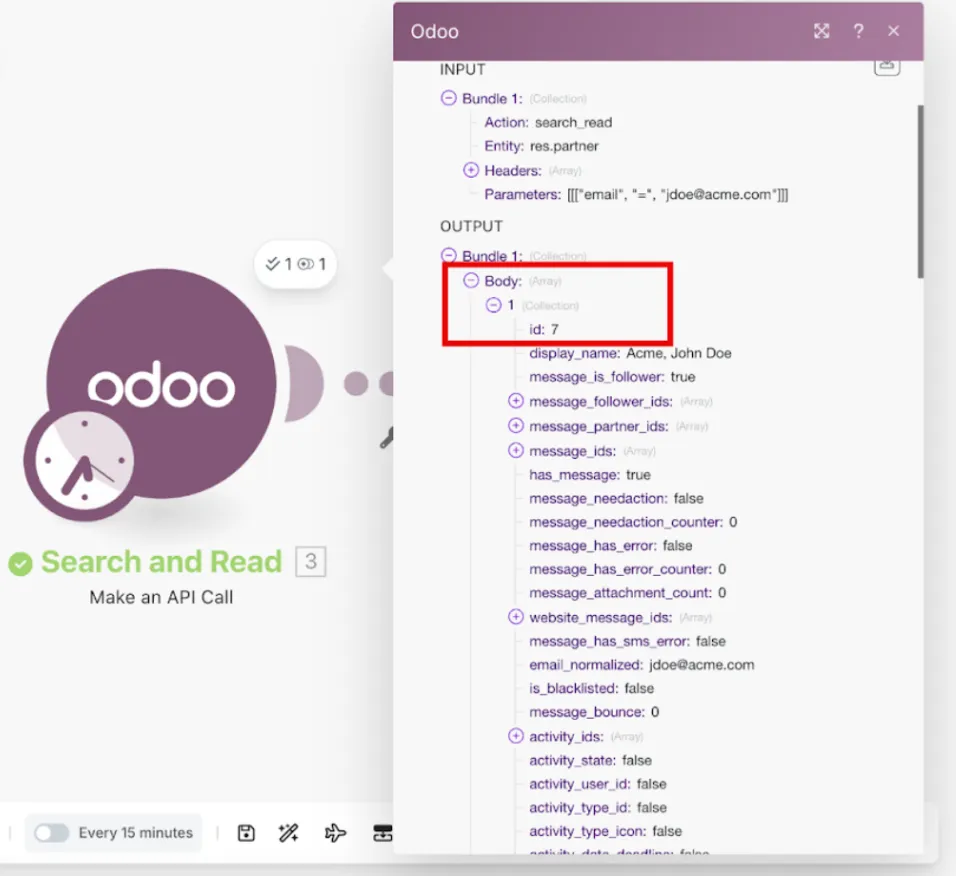Expand website_message_ids array
The width and height of the screenshot is (956, 876).
click(516, 617)
